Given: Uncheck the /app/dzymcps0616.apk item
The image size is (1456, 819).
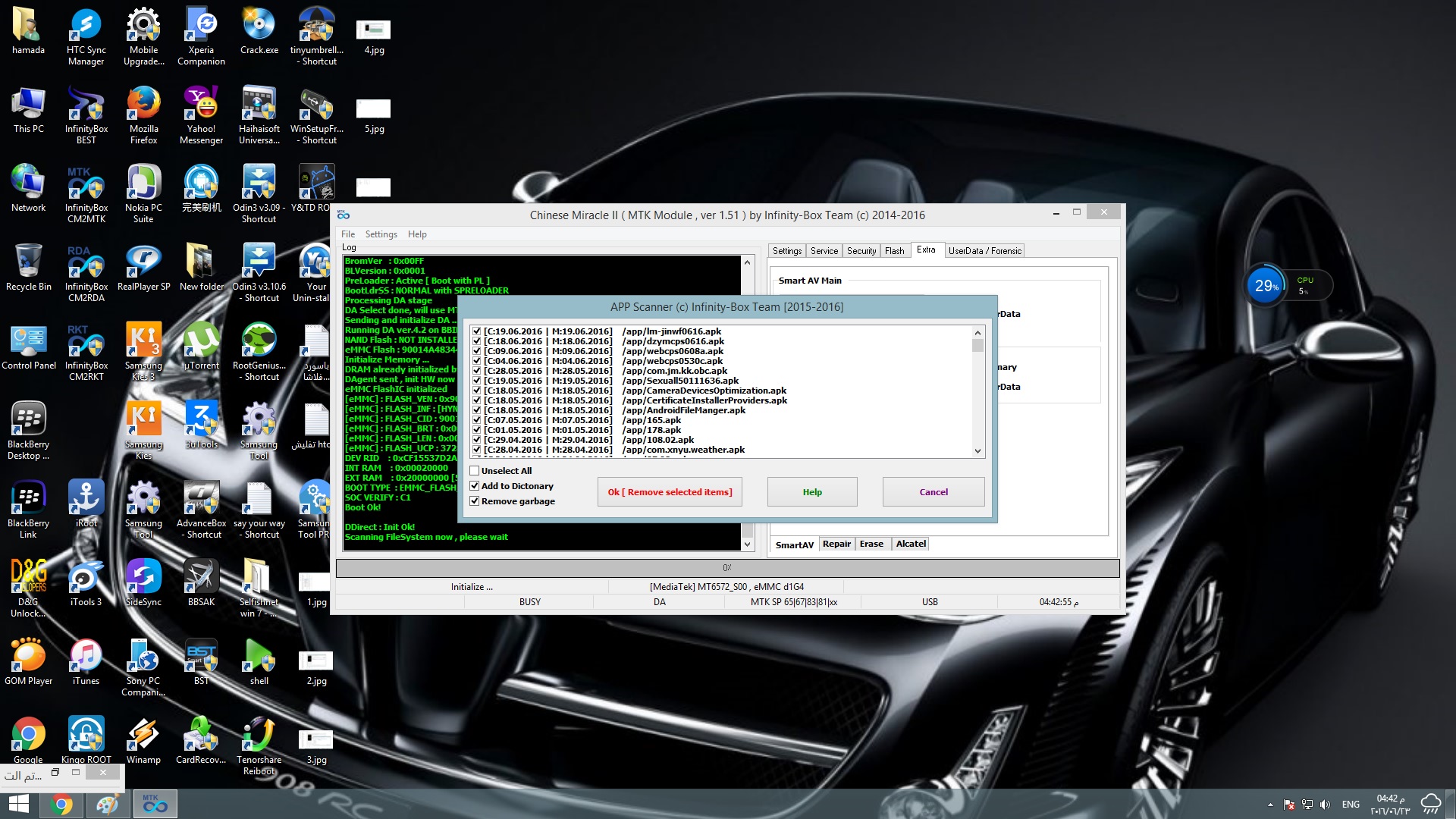Looking at the screenshot, I should [476, 341].
